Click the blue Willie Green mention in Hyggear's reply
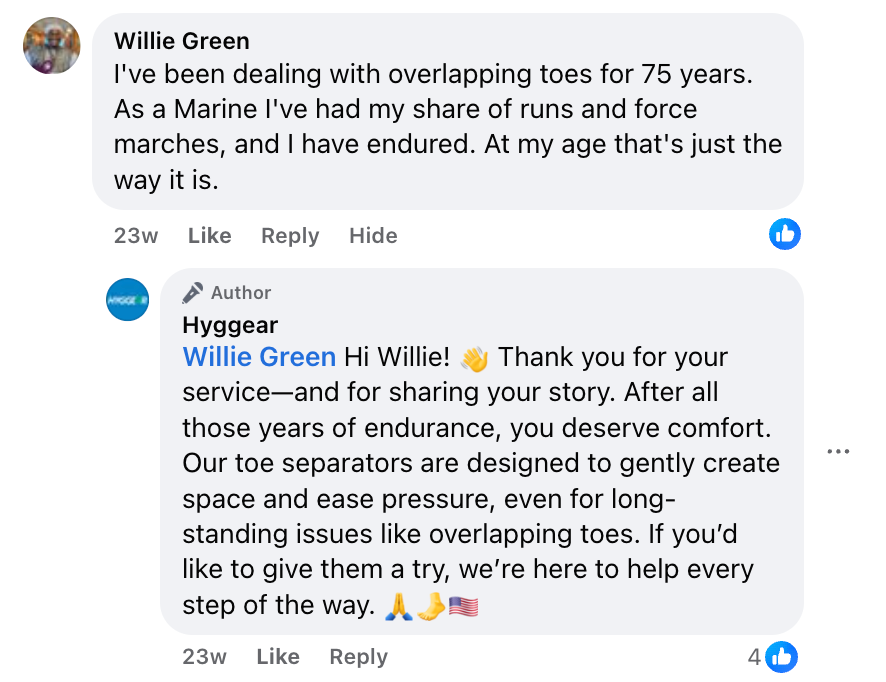Image resolution: width=886 pixels, height=682 pixels. click(259, 357)
